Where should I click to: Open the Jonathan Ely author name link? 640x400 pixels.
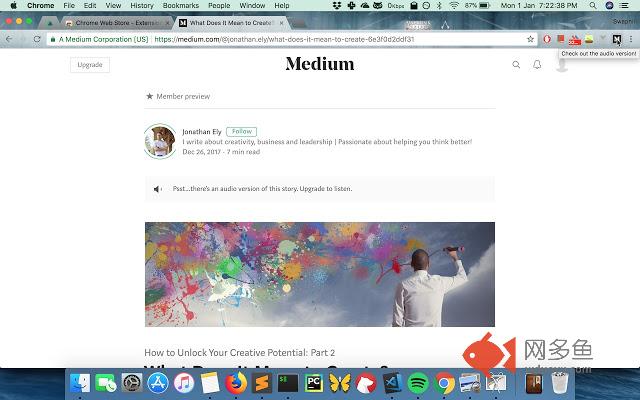[x=202, y=131]
